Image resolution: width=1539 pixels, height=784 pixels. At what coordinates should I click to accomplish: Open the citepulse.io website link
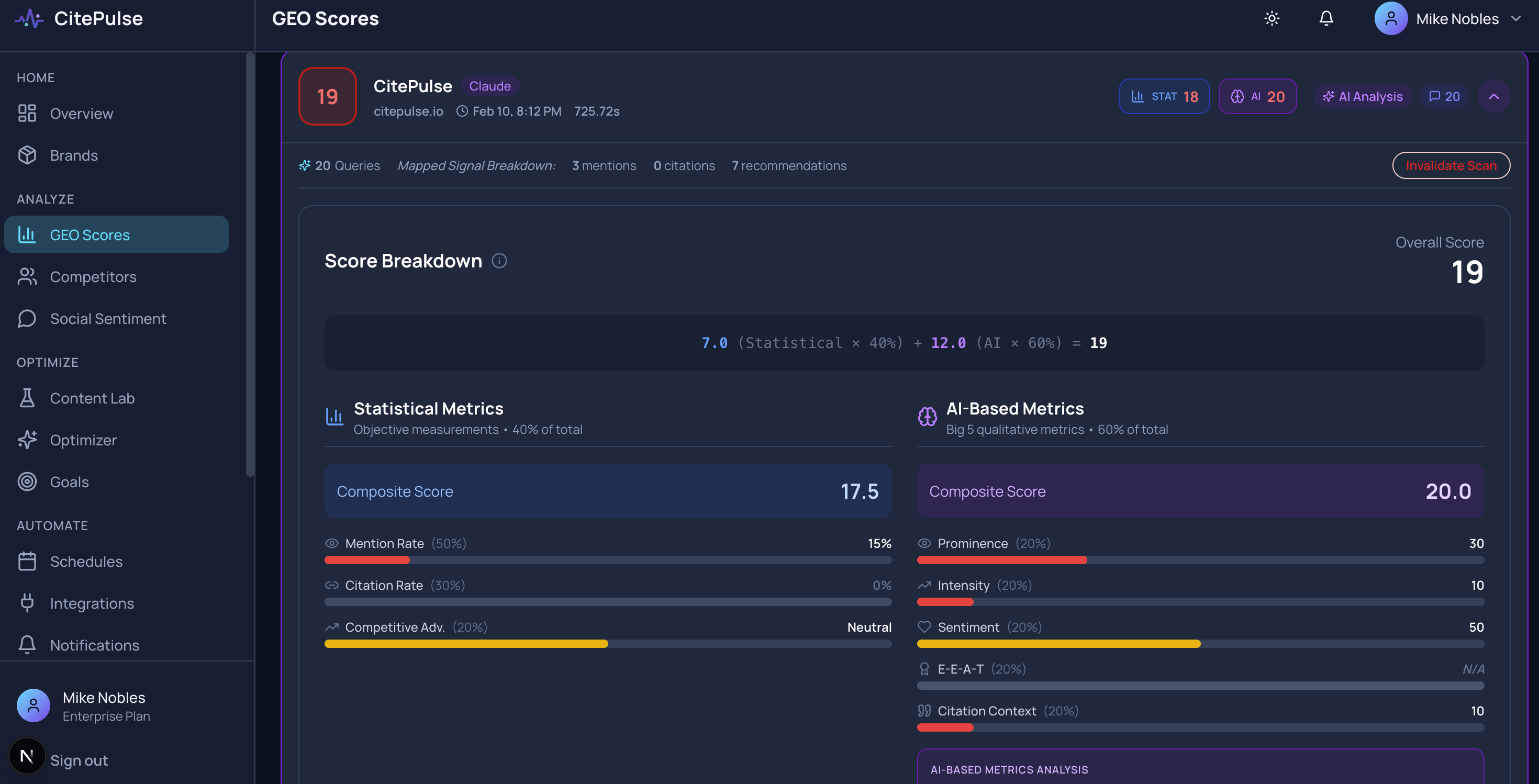tap(409, 111)
